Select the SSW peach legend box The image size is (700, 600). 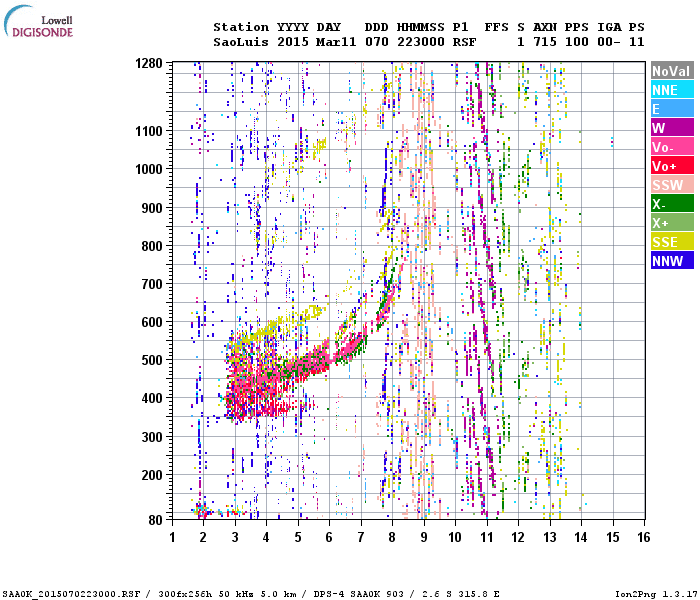[672, 185]
